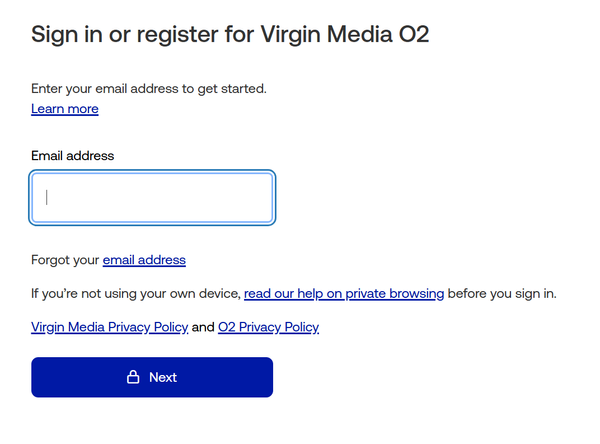View the Virgin Media Privacy Policy
This screenshot has width=600, height=444.
(x=109, y=327)
